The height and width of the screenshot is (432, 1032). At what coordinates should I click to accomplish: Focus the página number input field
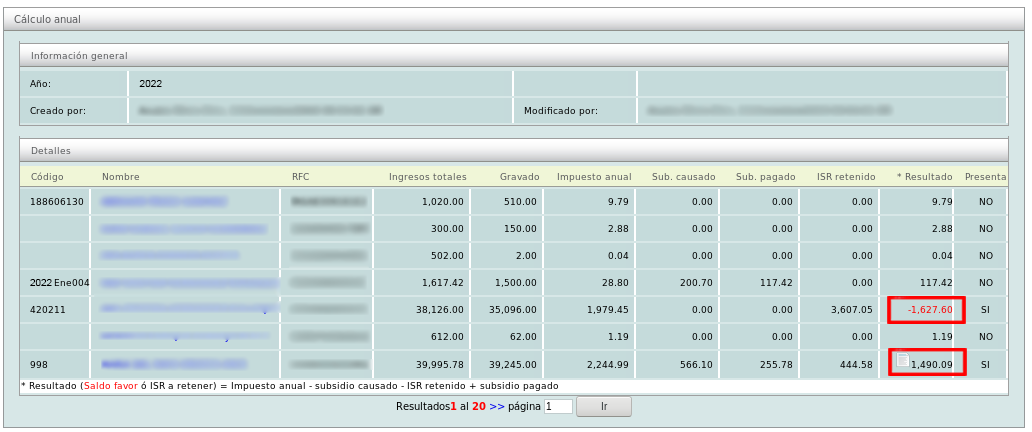558,407
